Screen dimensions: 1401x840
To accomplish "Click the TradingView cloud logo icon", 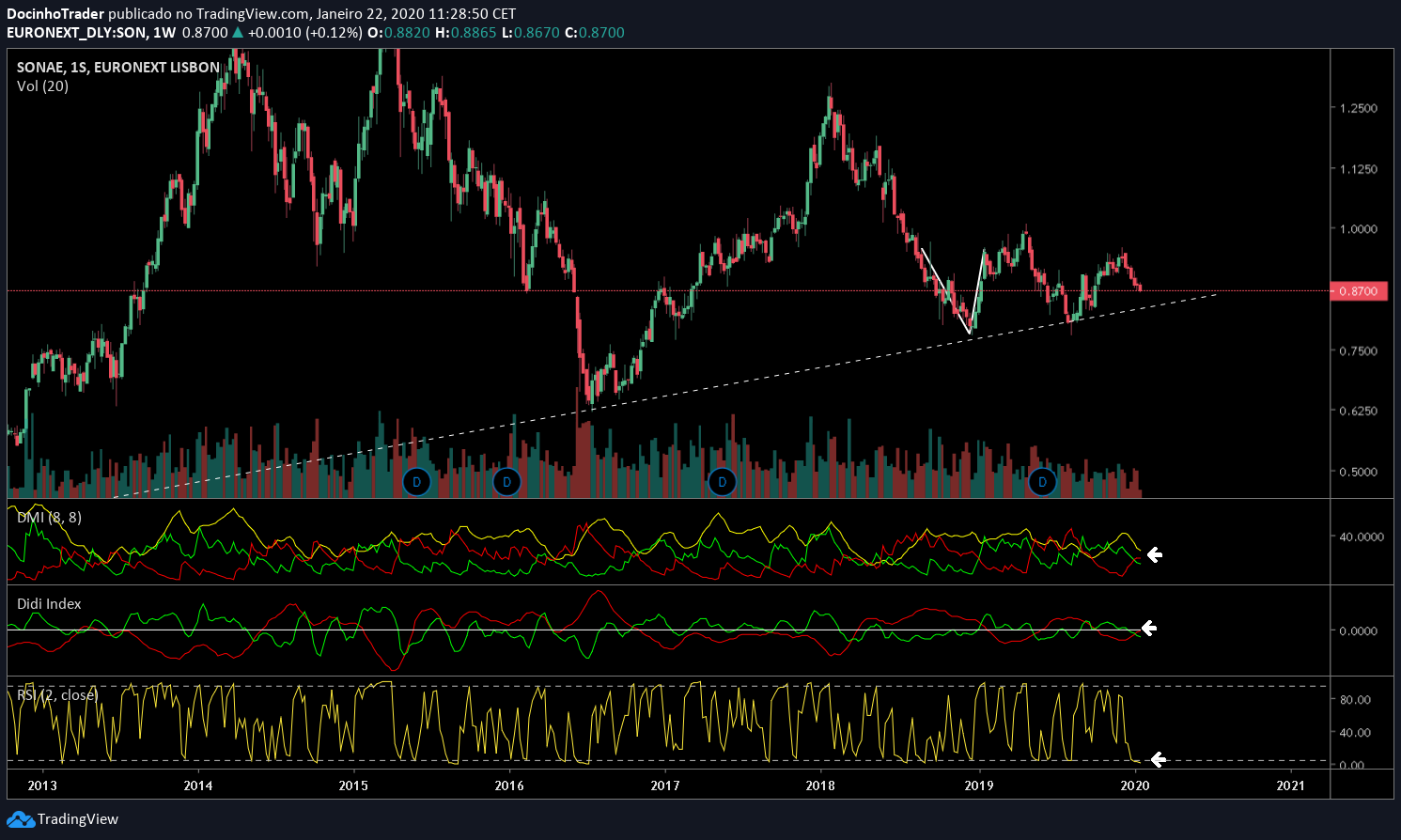I will 20,819.
